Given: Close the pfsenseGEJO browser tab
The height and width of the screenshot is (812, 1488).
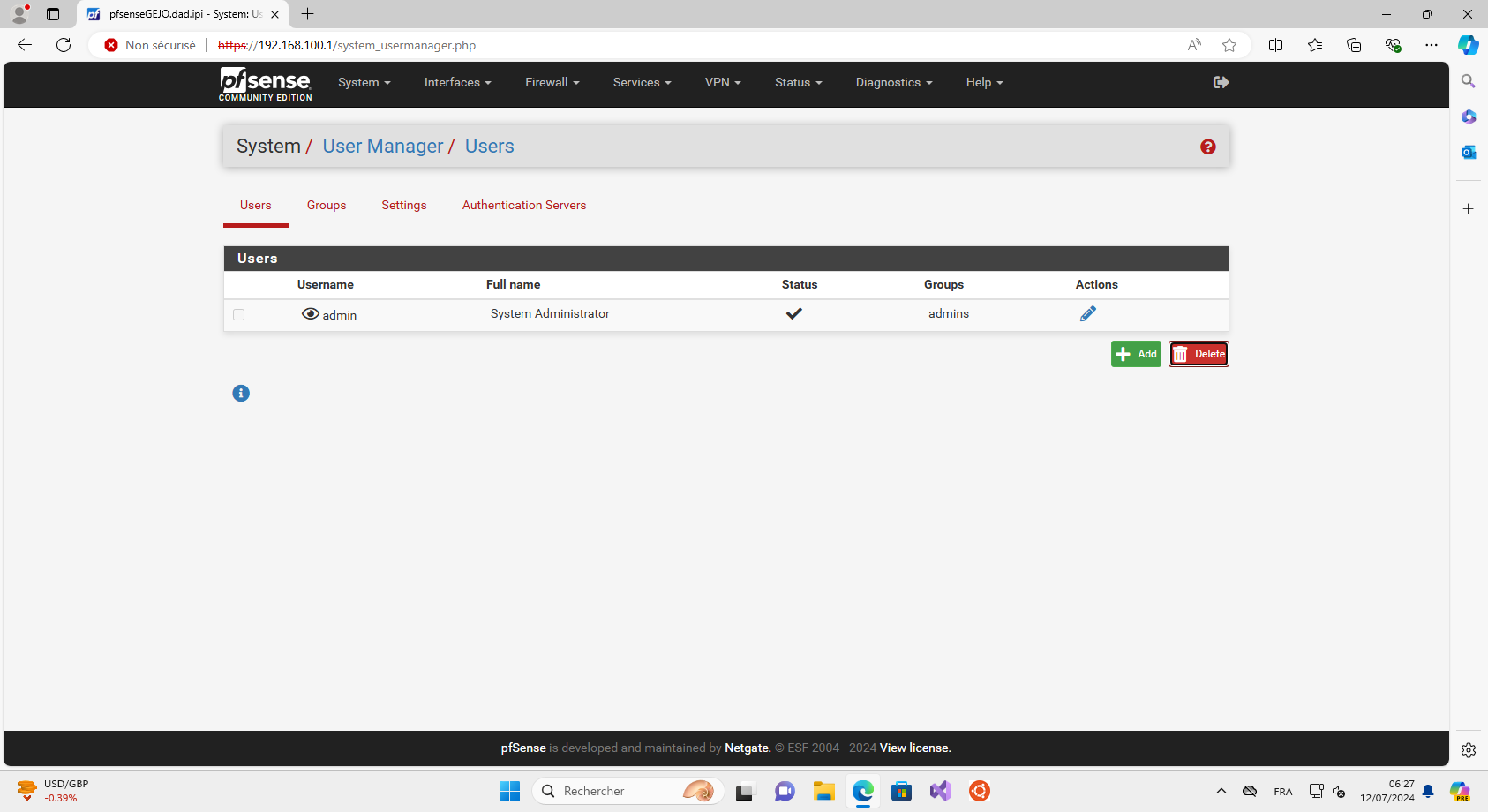Looking at the screenshot, I should (x=274, y=14).
